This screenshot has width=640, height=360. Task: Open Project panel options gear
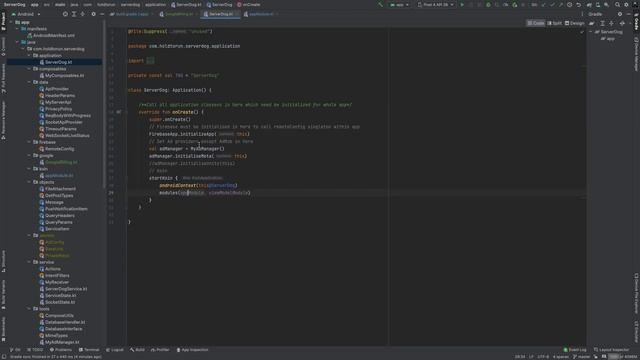93,14
